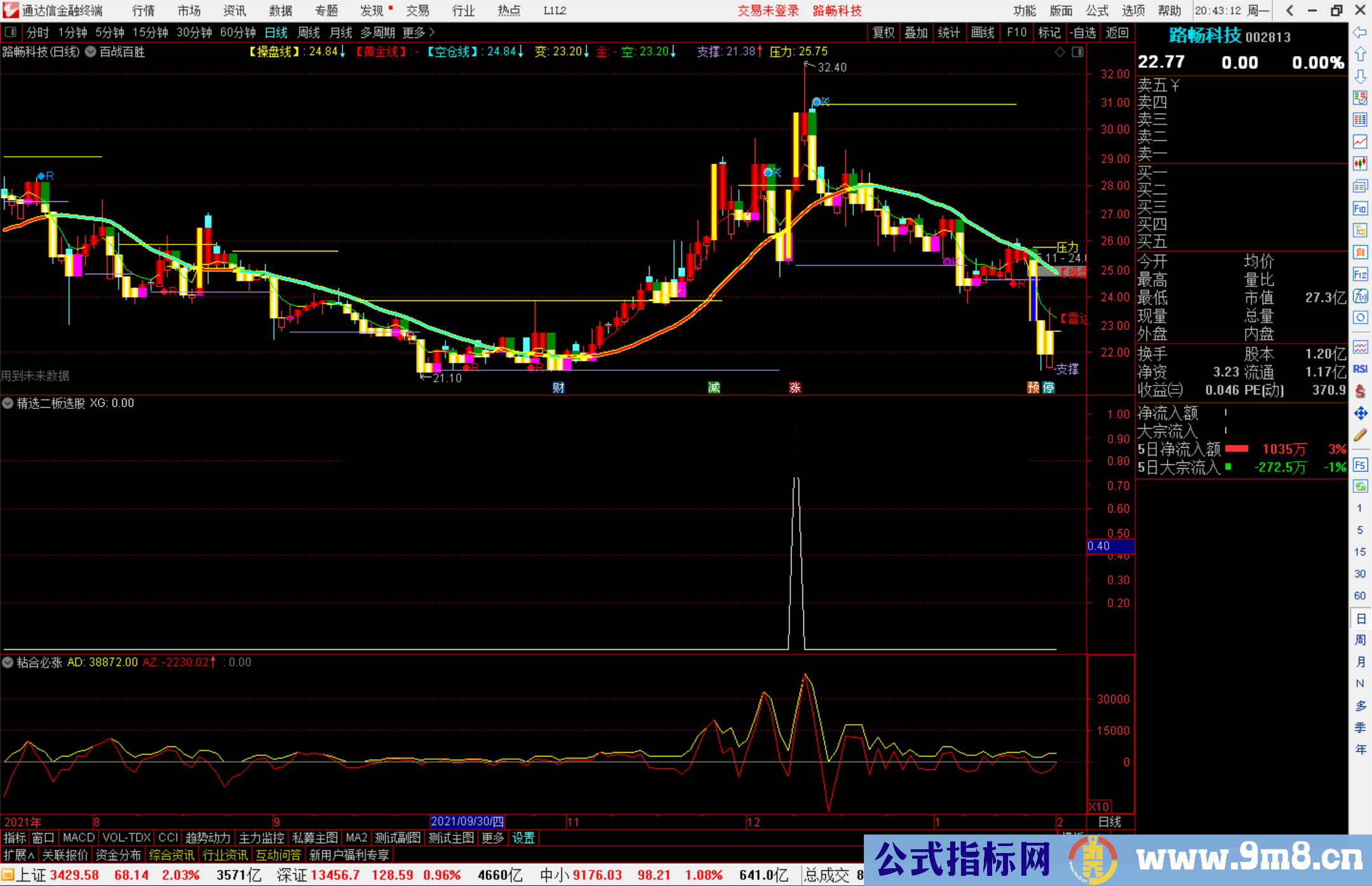Screen dimensions: 1372x886
Task: Select 周线 weekly period
Action: [309, 32]
